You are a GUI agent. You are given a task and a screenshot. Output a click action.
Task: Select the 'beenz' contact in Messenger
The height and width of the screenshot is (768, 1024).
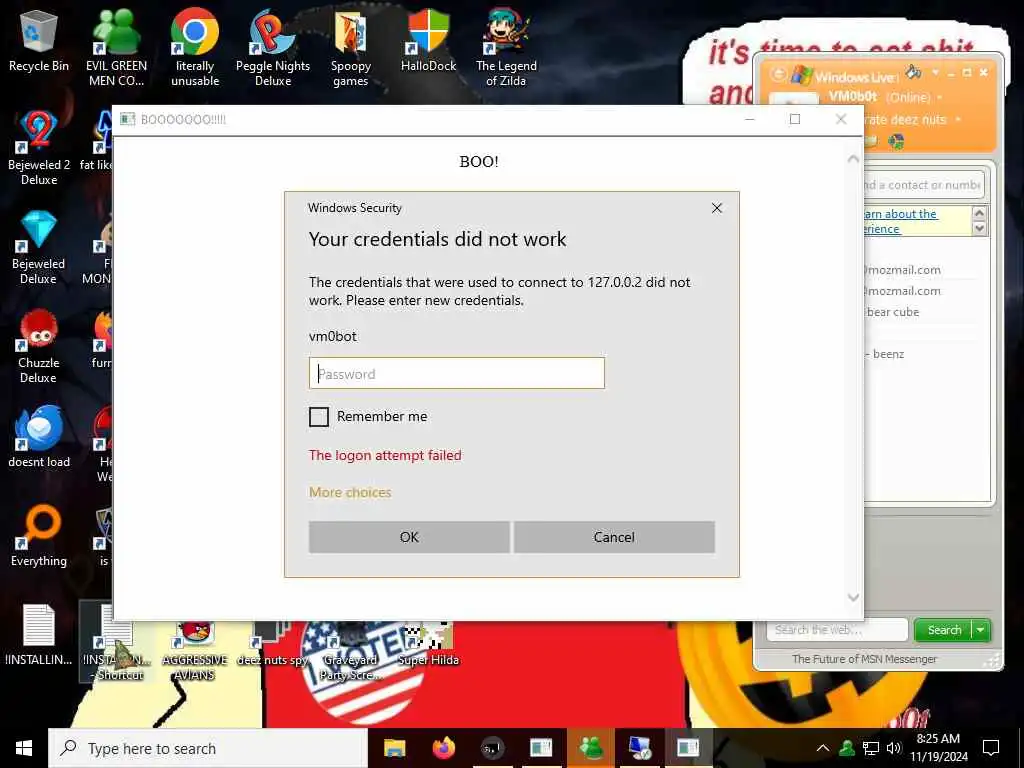click(x=888, y=354)
